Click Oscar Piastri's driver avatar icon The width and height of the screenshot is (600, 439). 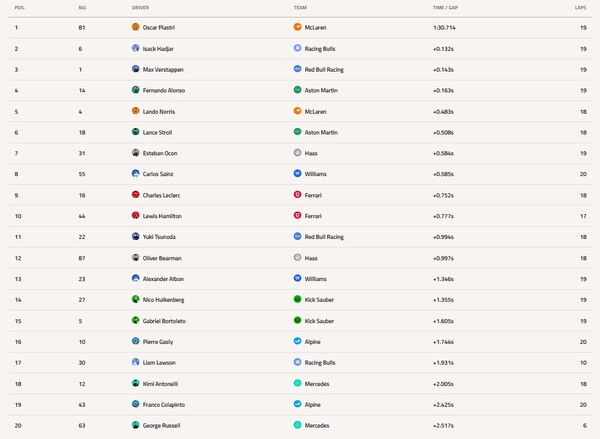tap(136, 27)
